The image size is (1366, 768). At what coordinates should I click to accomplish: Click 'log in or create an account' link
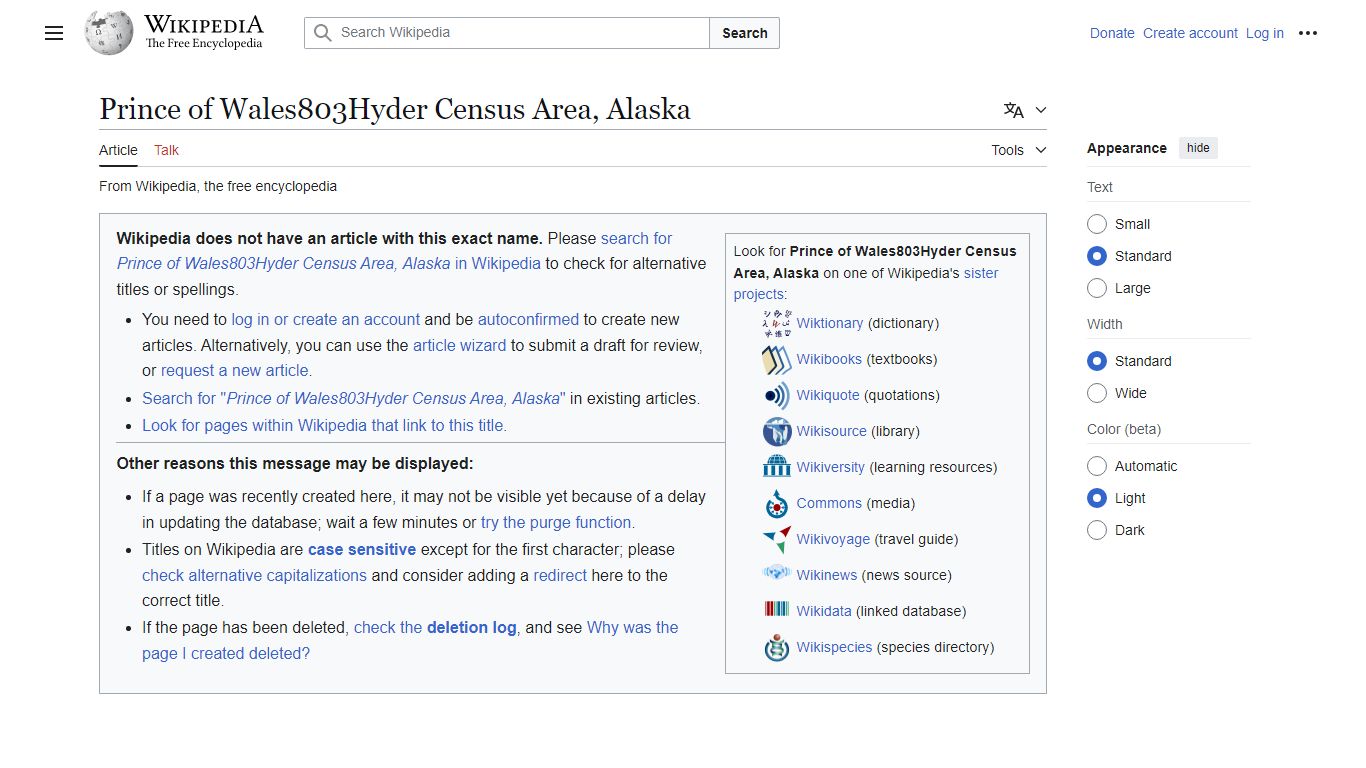[325, 319]
